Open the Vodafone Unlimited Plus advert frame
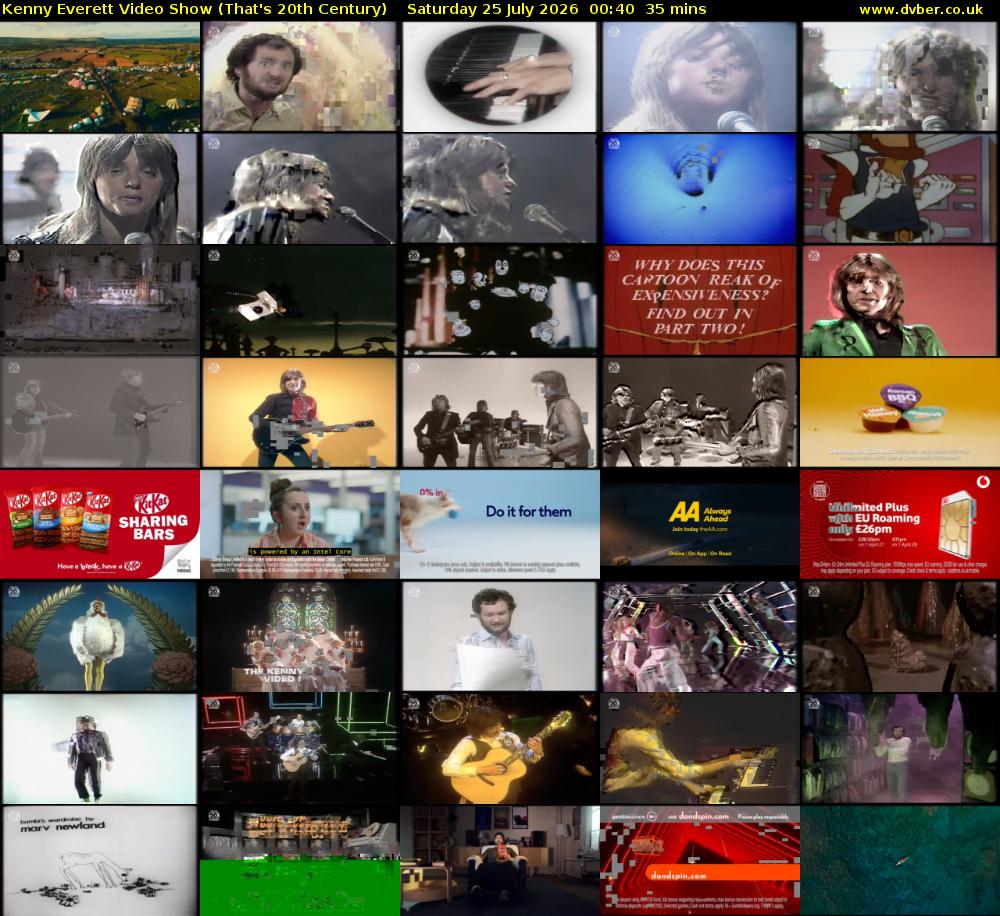This screenshot has height=916, width=1000. click(x=900, y=524)
